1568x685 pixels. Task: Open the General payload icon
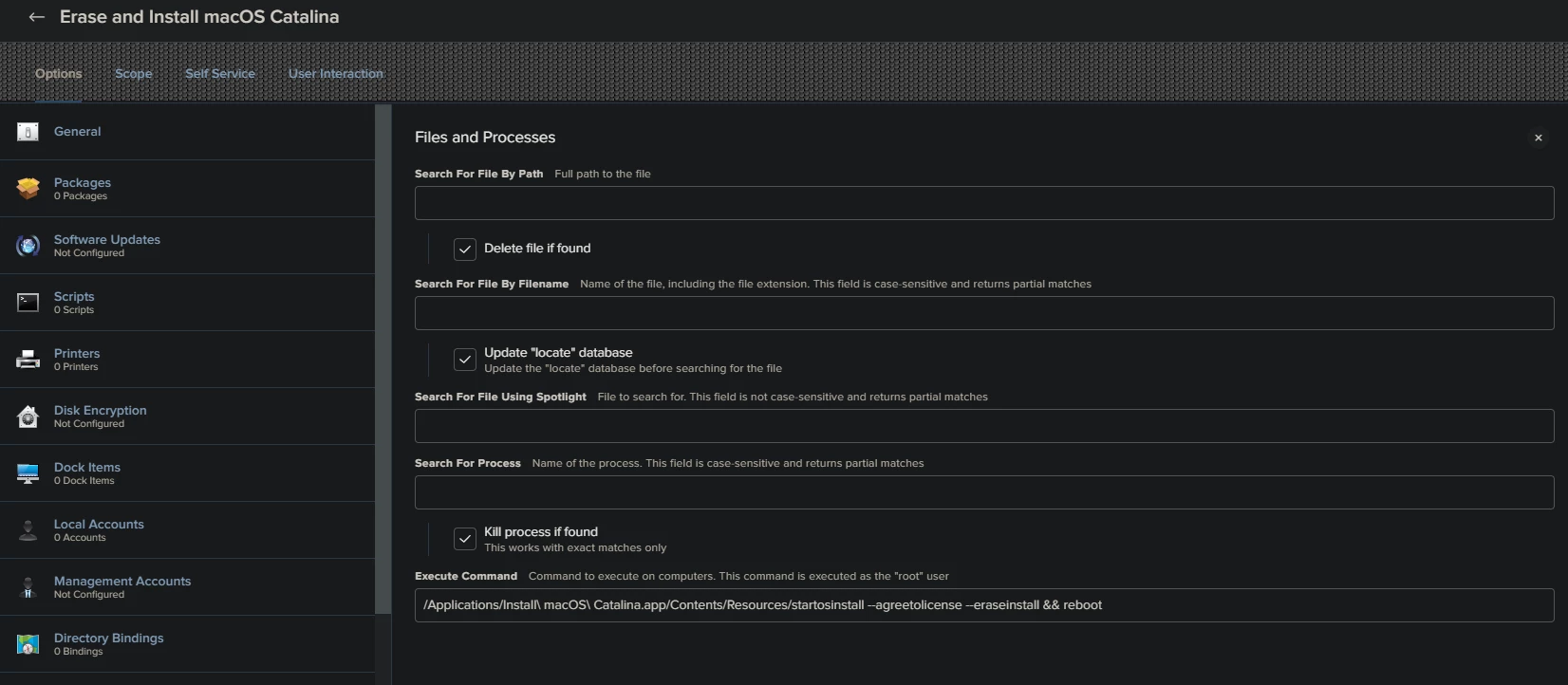pyautogui.click(x=28, y=132)
